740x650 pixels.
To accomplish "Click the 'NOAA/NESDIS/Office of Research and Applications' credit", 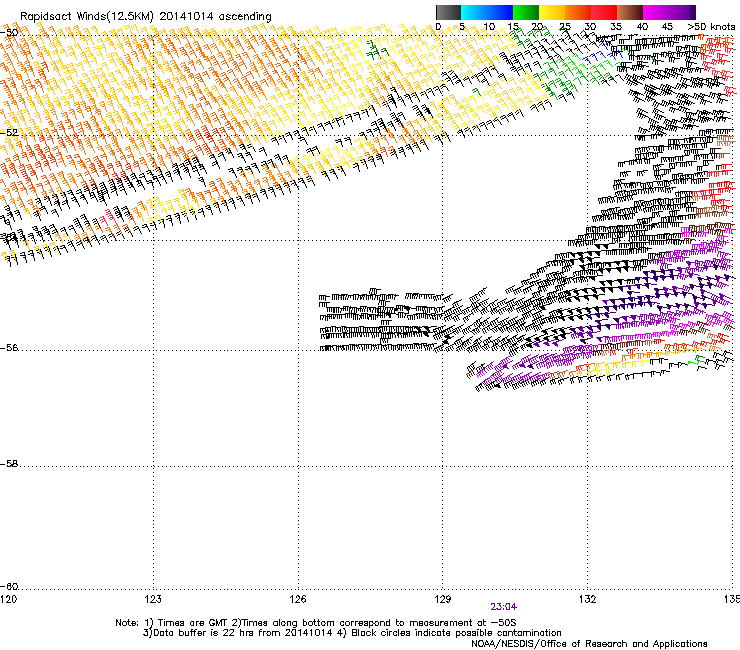I will coord(589,644).
